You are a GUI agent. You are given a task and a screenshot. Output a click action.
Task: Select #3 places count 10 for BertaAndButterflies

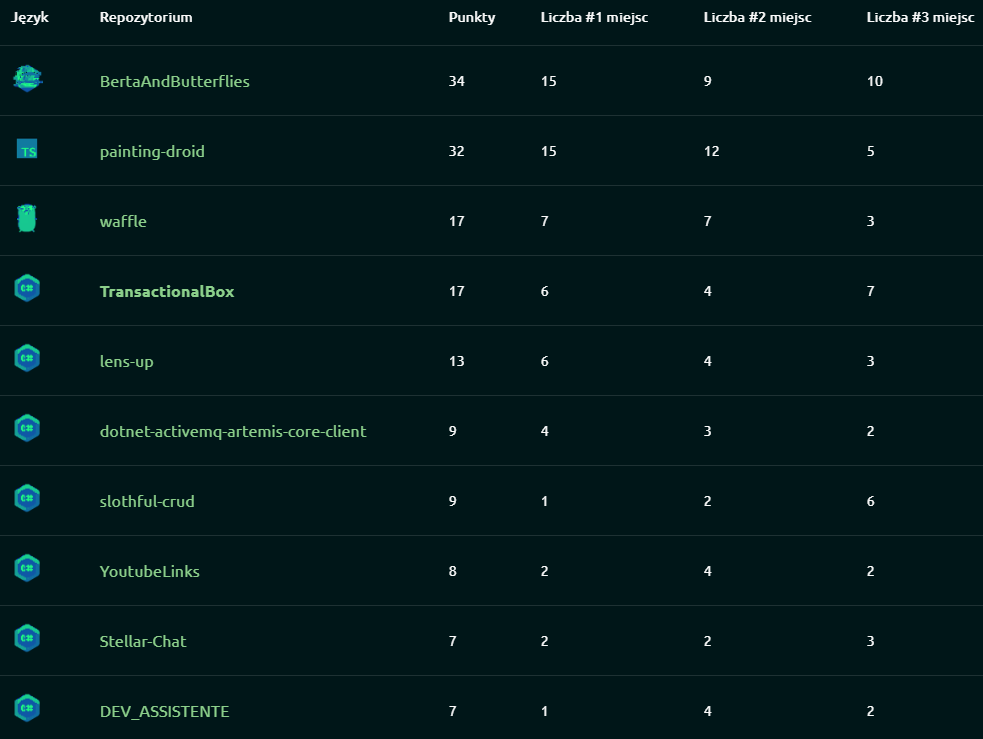[x=875, y=81]
